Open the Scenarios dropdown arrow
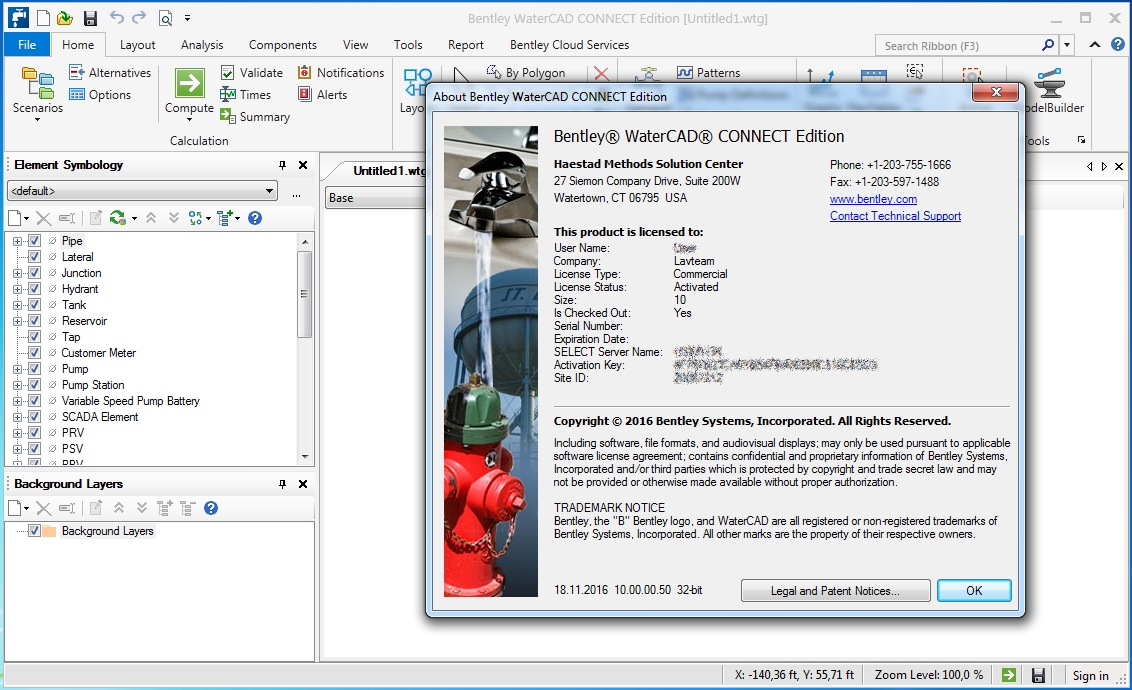Screen dimensions: 1132x690 (38, 120)
